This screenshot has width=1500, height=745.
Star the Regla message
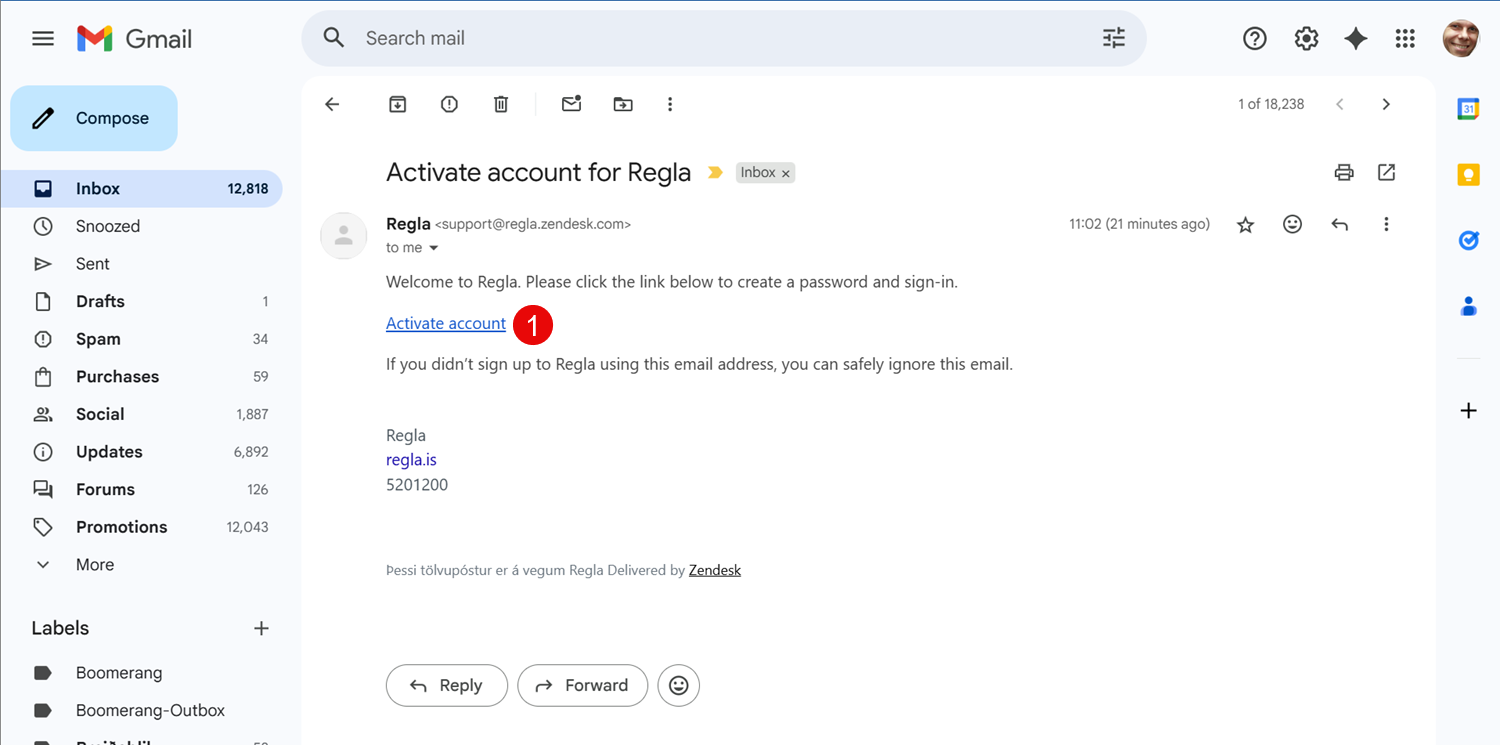coord(1245,225)
